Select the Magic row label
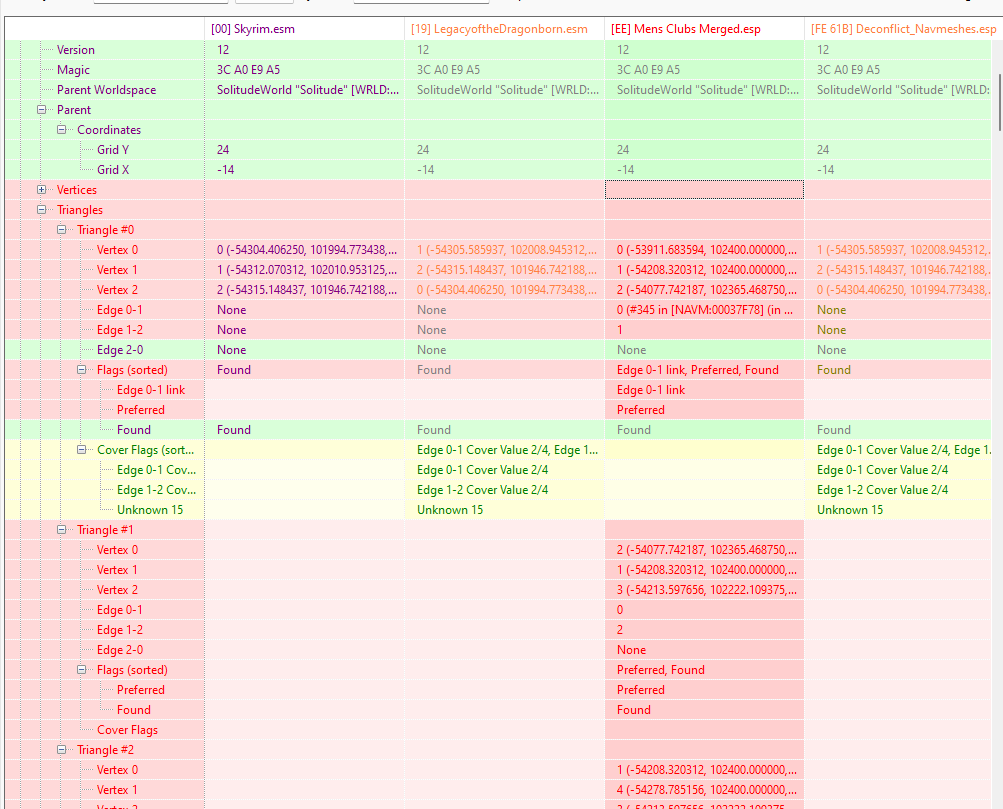The image size is (1003, 809). [73, 70]
